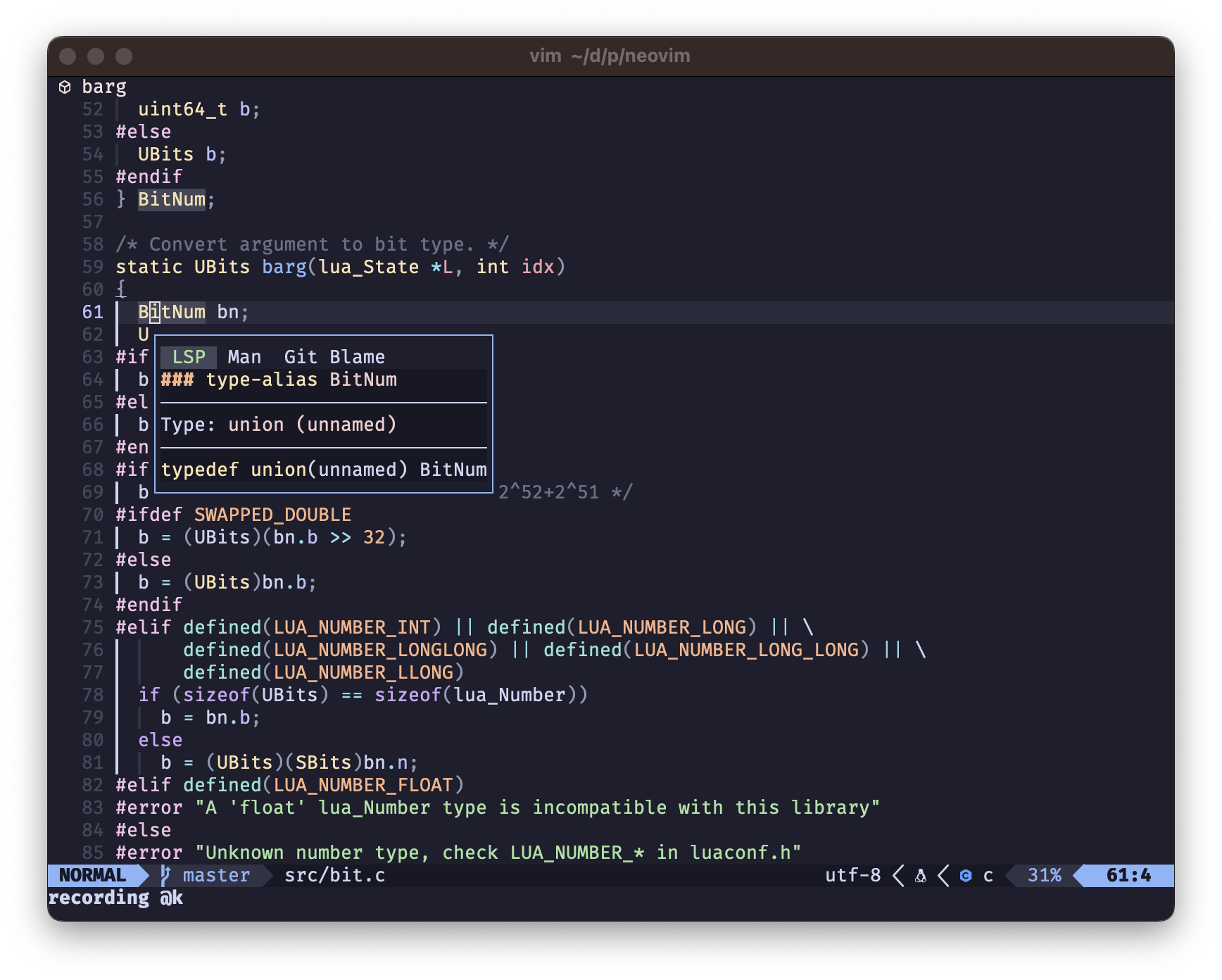
Task: Click the C filetype icon in statusline
Action: [x=966, y=875]
